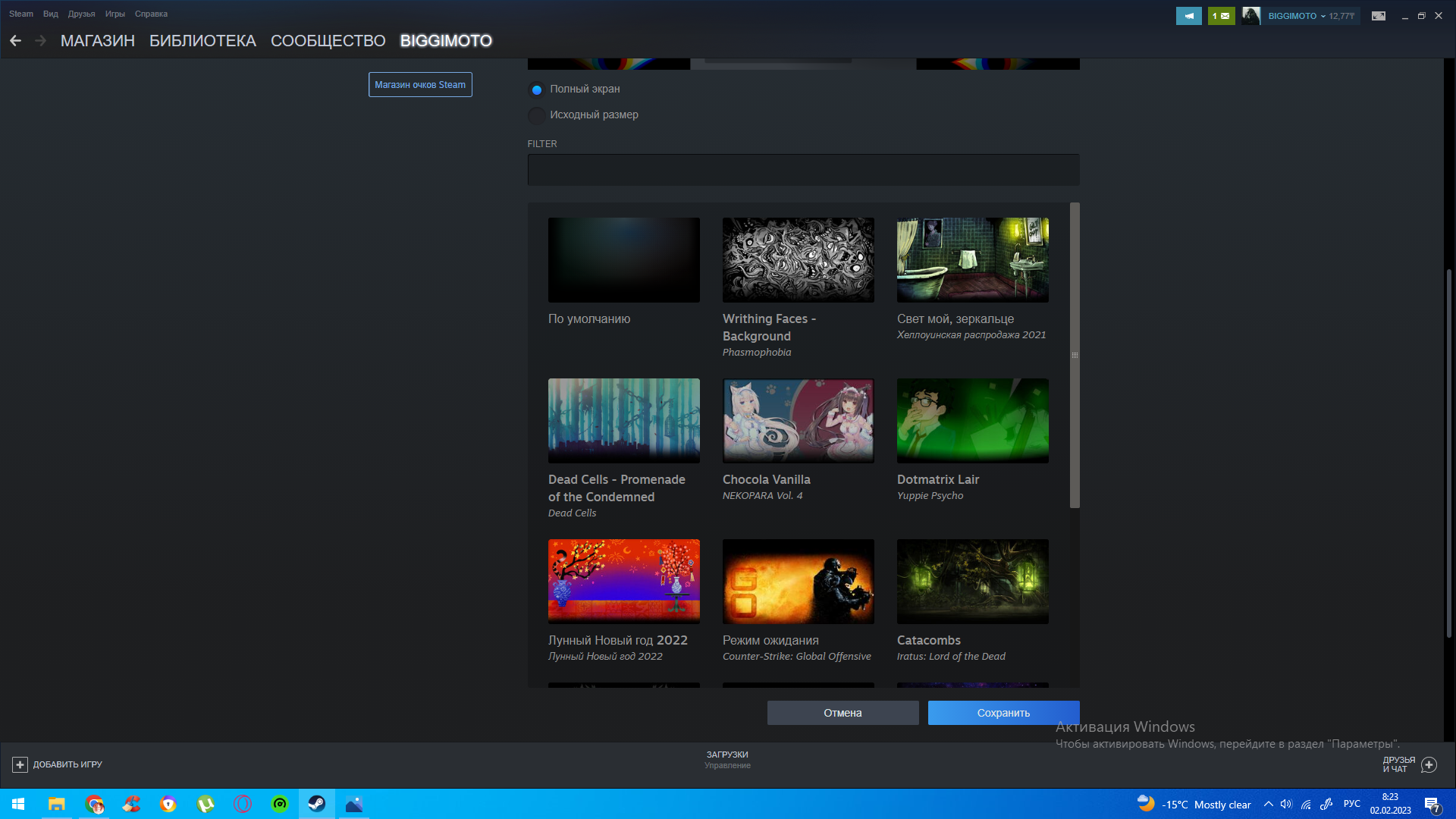Open the weather widget in taskbar
The width and height of the screenshot is (1456, 819).
tap(1194, 804)
